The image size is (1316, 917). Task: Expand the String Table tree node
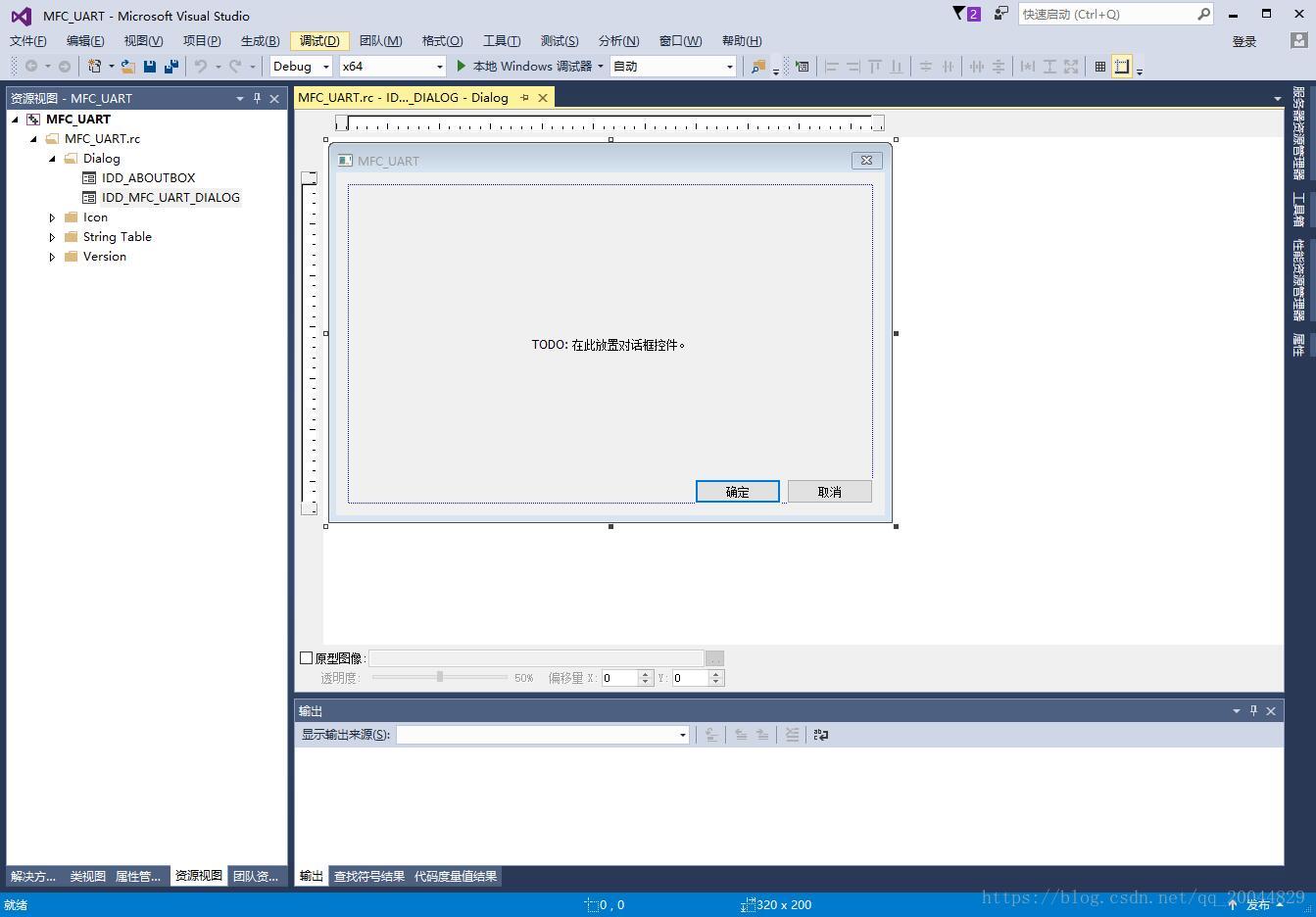52,236
